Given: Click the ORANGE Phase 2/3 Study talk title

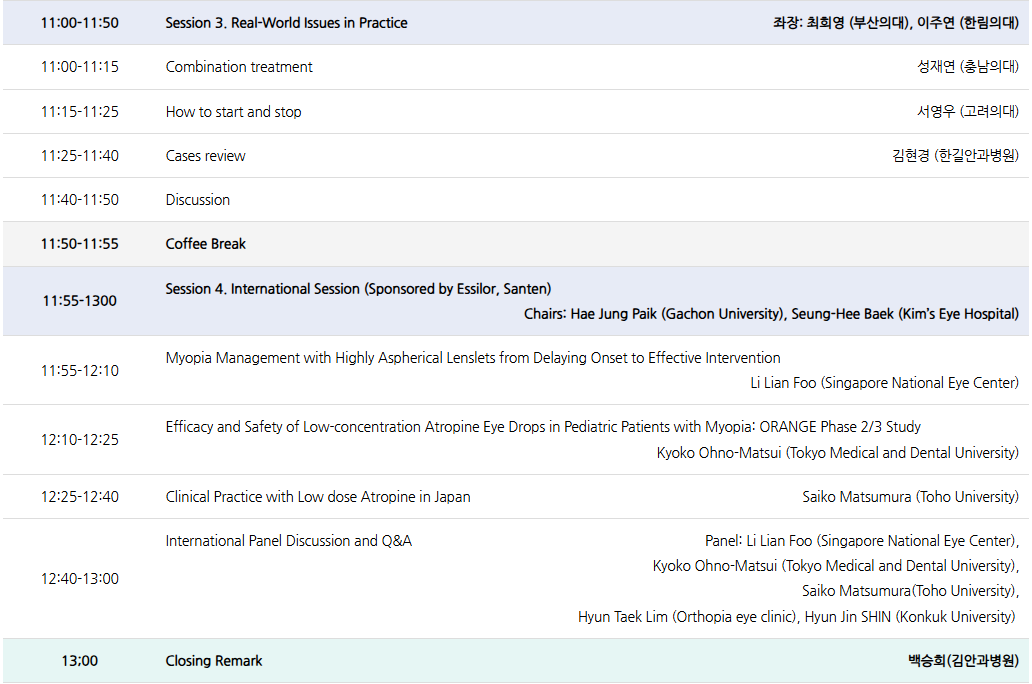Looking at the screenshot, I should 543,427.
